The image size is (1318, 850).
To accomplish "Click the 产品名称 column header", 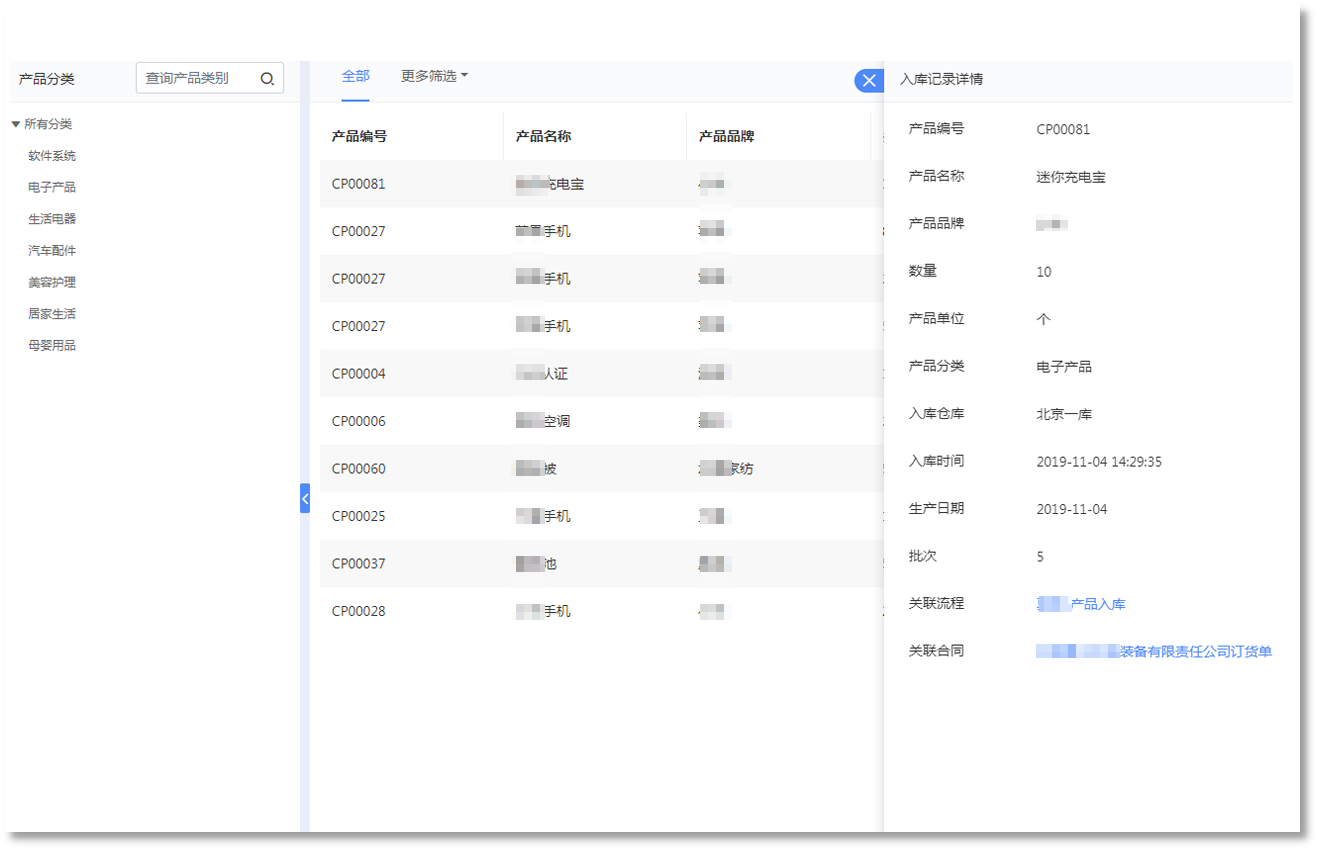I will point(543,137).
